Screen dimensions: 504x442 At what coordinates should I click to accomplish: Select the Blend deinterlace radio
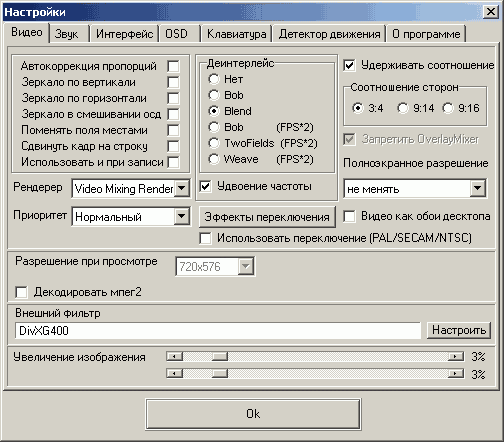[x=214, y=111]
